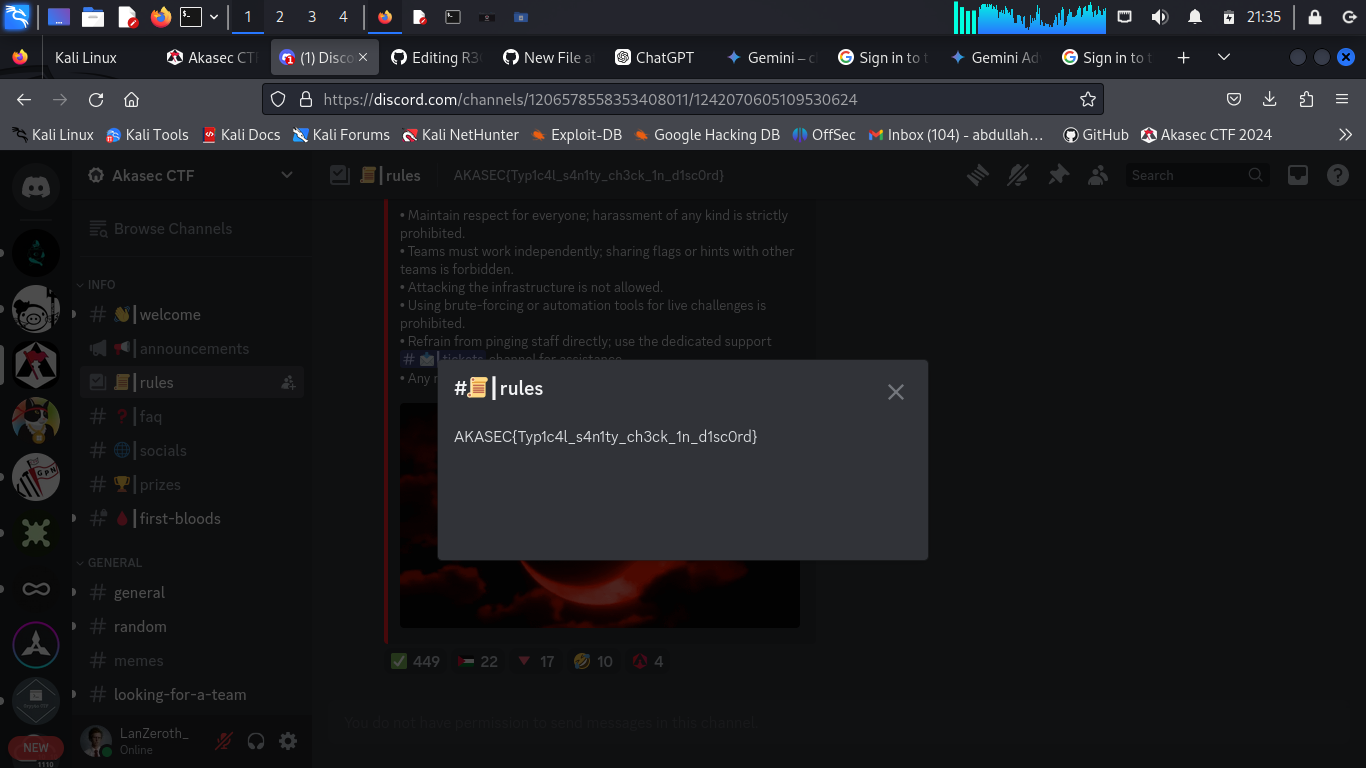The image size is (1366, 768).
Task: Click the discord.com address bar
Action: pos(683,99)
